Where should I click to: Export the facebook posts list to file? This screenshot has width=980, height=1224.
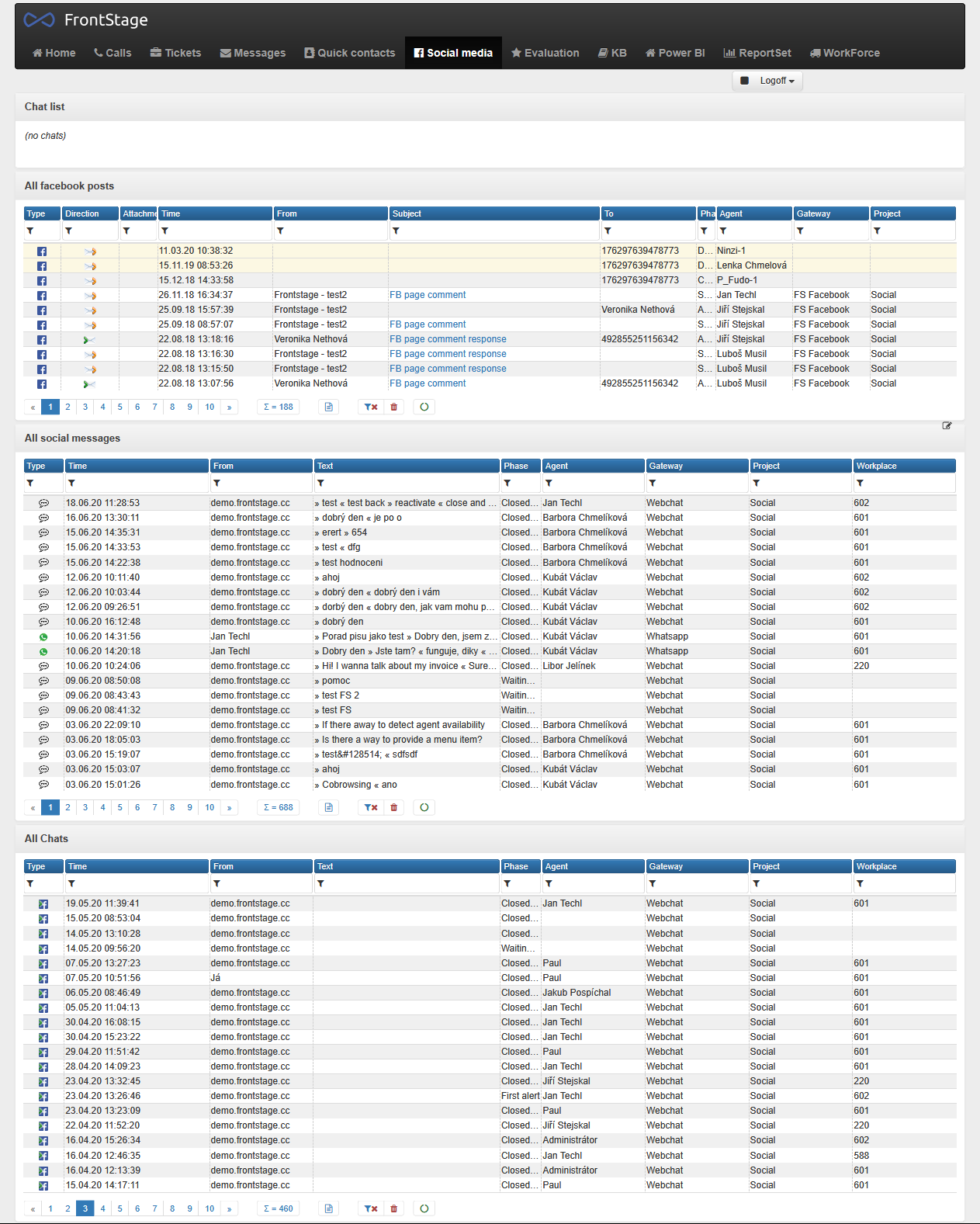(329, 407)
